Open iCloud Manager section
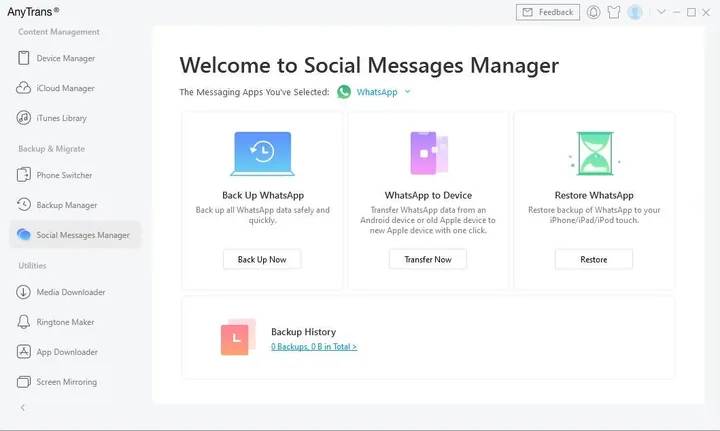The width and height of the screenshot is (720, 431). (x=65, y=88)
